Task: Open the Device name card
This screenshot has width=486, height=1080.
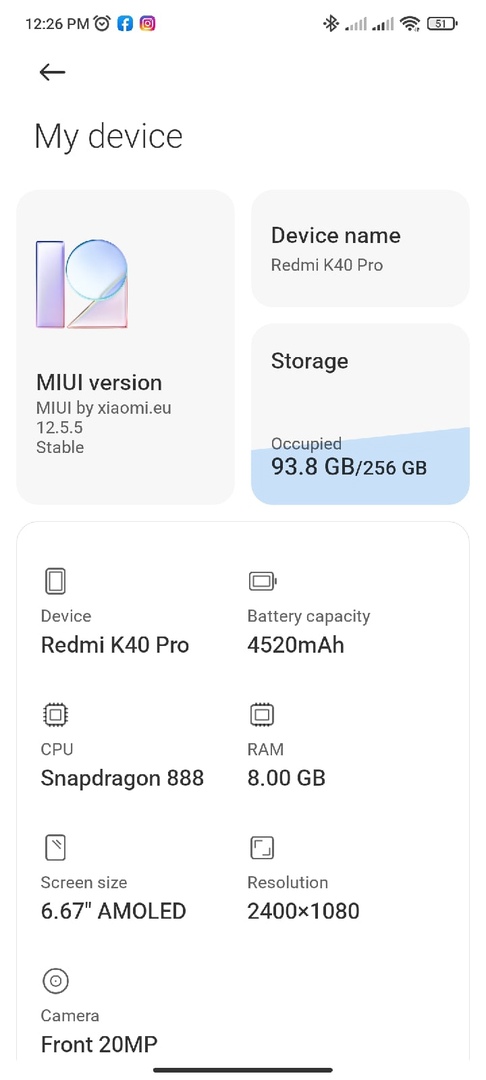Action: point(360,249)
